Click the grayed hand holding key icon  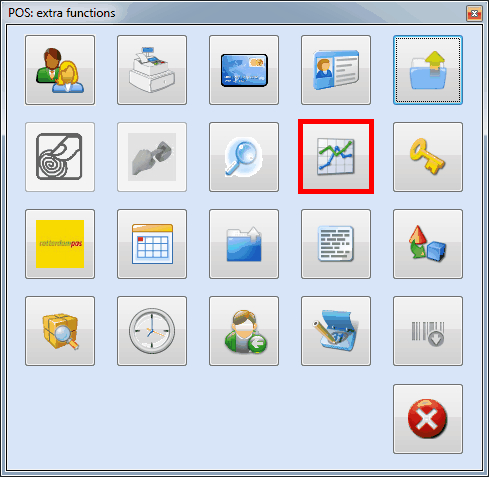pyautogui.click(x=152, y=157)
